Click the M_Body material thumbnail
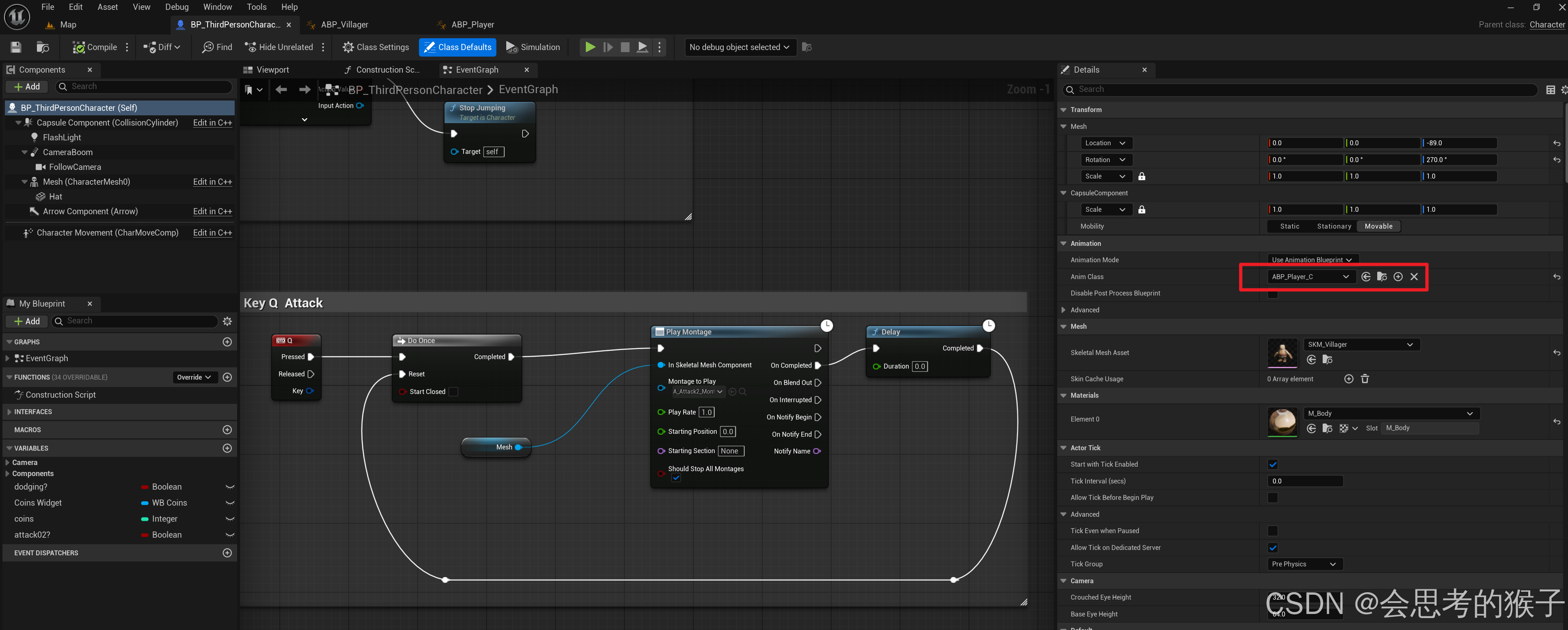This screenshot has height=630, width=1568. click(x=1282, y=421)
